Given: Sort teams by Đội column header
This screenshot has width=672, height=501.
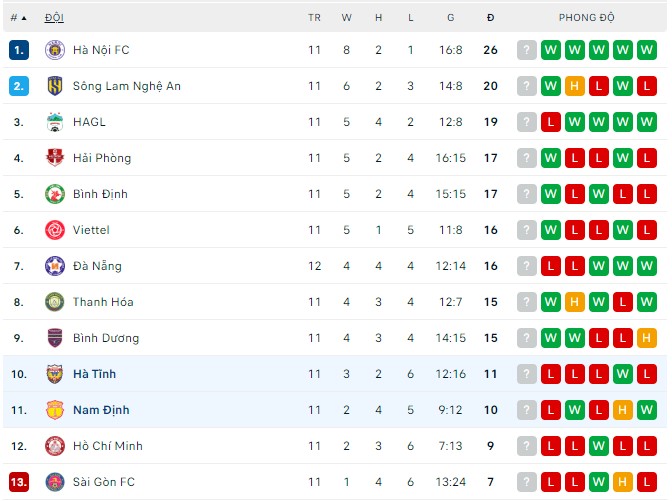Looking at the screenshot, I should coord(54,18).
